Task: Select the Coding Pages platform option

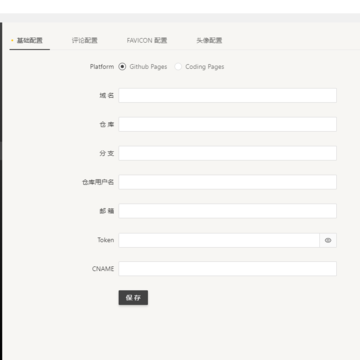Action: click(199, 67)
